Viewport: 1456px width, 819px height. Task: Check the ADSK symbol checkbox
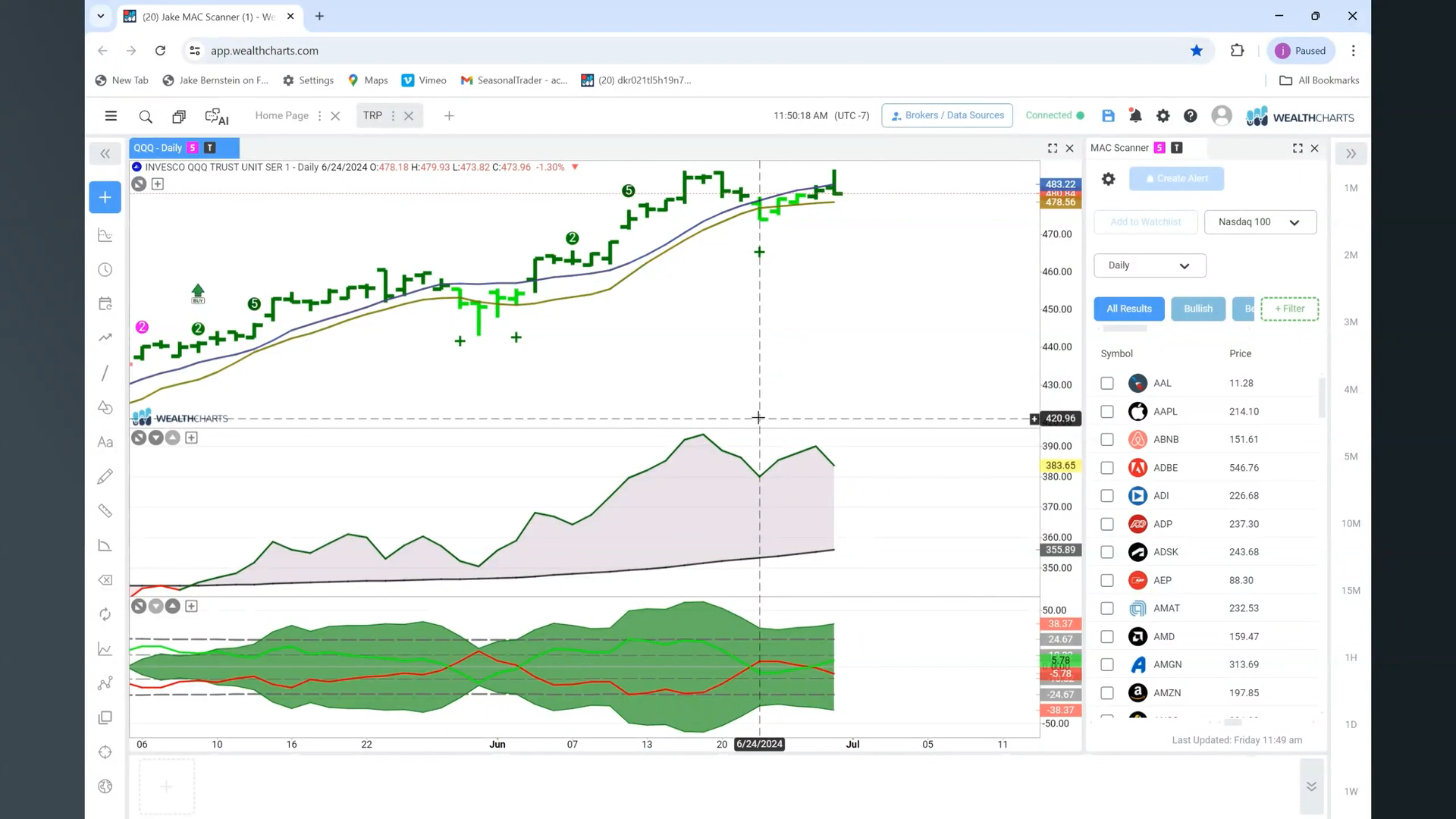click(1107, 552)
